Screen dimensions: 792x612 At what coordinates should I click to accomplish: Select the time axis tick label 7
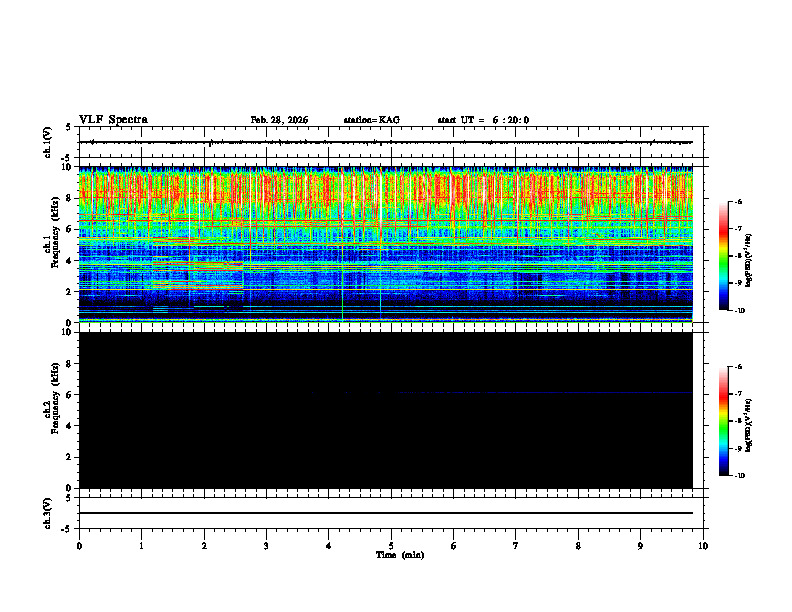pyautogui.click(x=516, y=546)
